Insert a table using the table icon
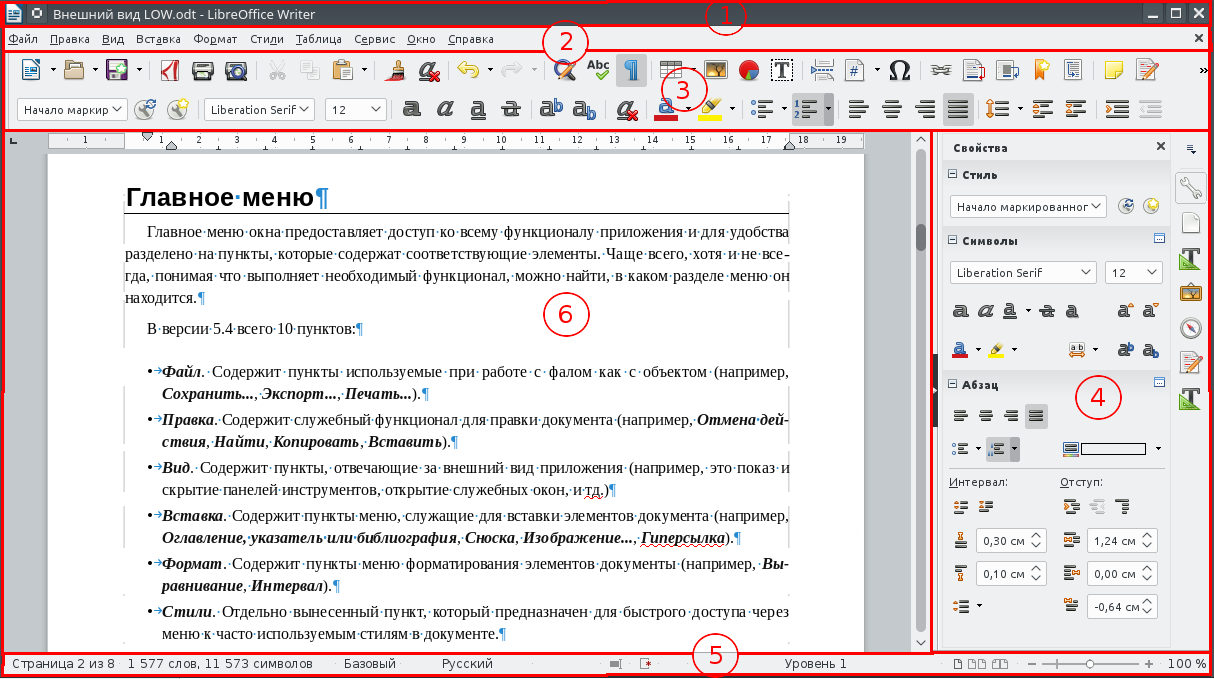The image size is (1214, 679). click(x=668, y=70)
